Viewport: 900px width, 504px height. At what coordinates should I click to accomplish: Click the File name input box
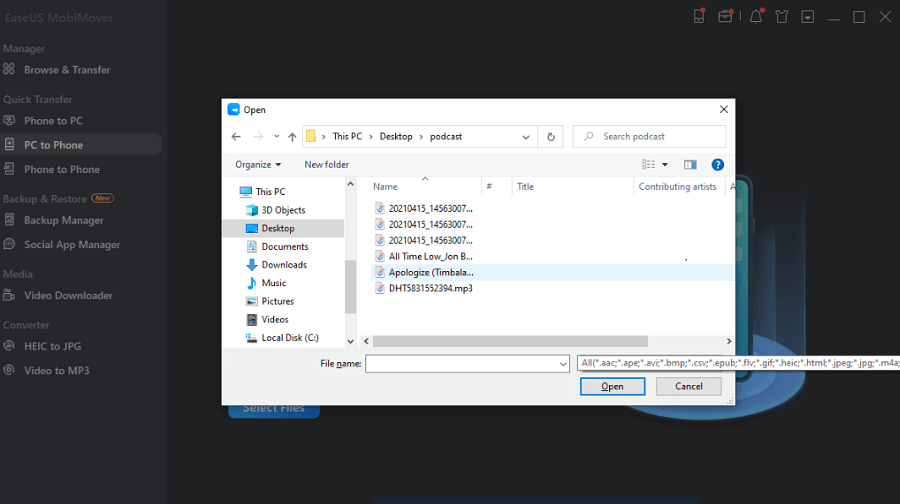tap(461, 363)
